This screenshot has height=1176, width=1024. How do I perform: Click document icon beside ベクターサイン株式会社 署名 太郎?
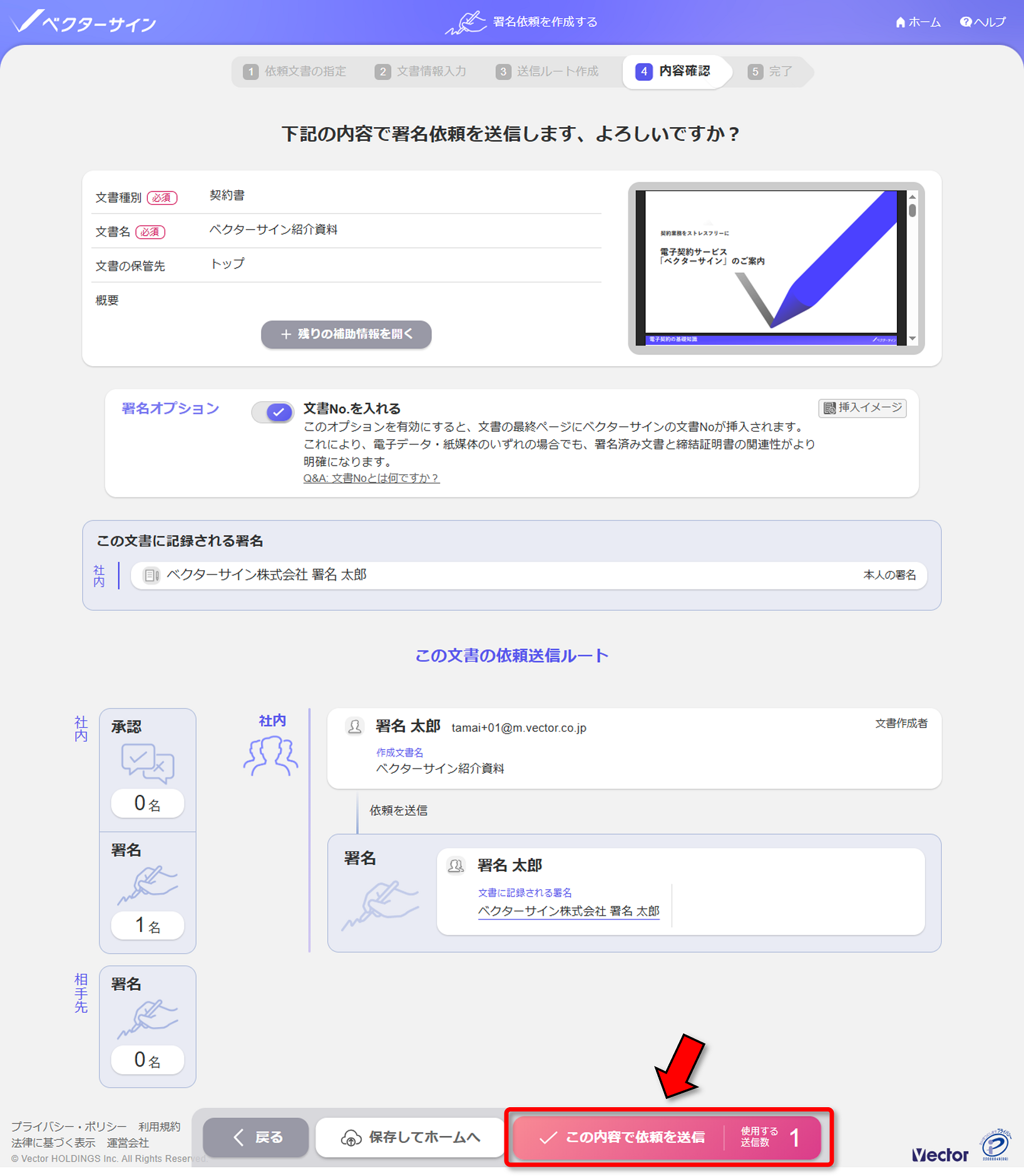click(x=151, y=575)
